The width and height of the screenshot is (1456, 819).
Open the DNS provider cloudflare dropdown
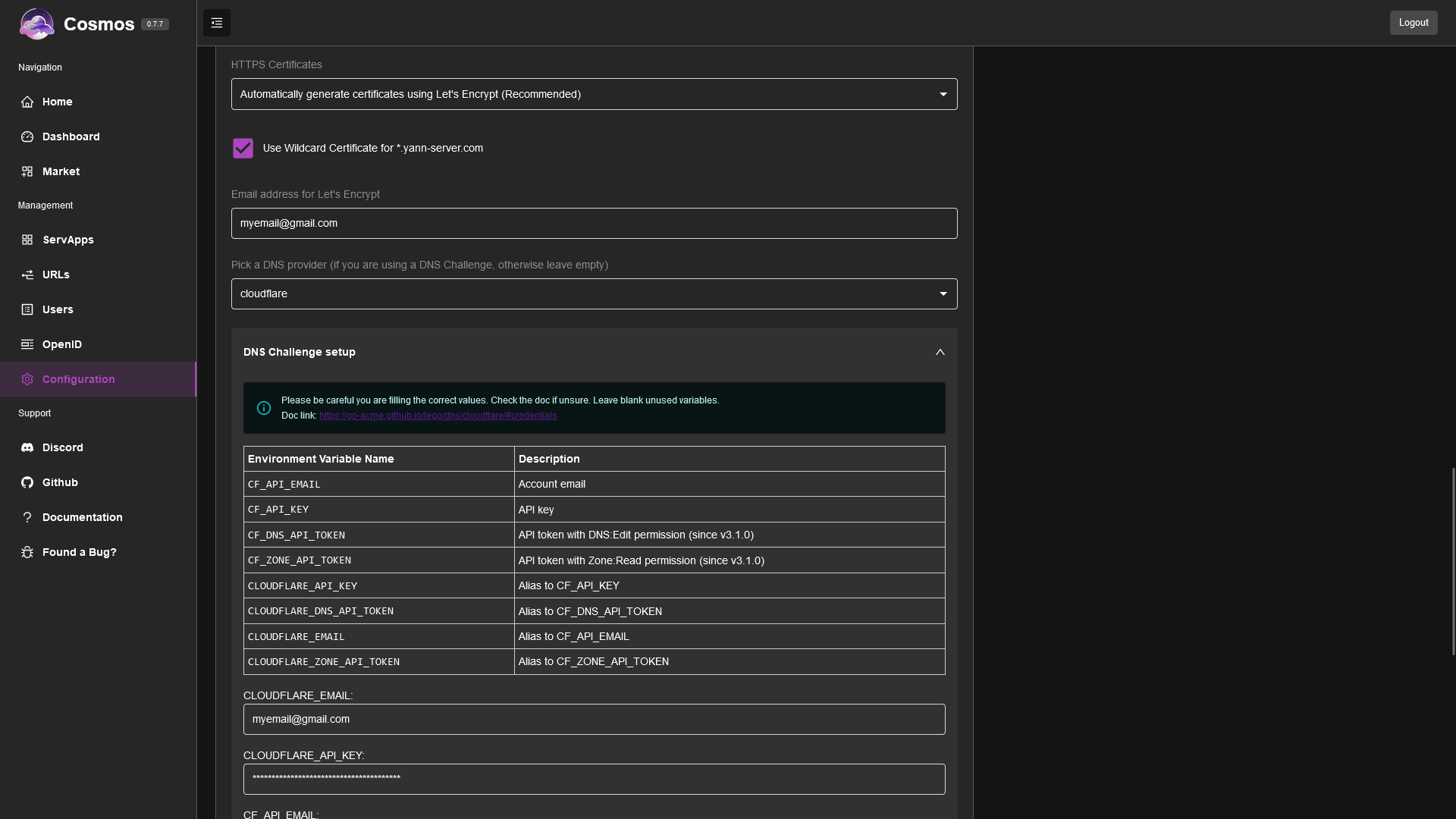coord(594,293)
